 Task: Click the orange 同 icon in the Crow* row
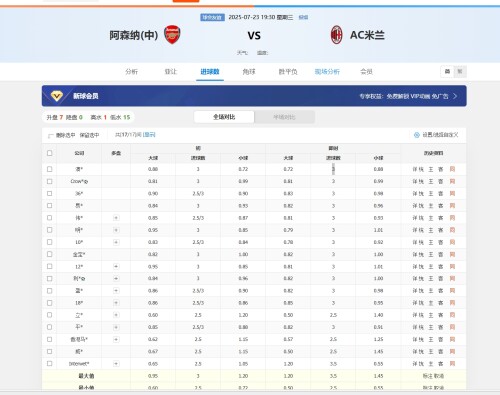(452, 181)
